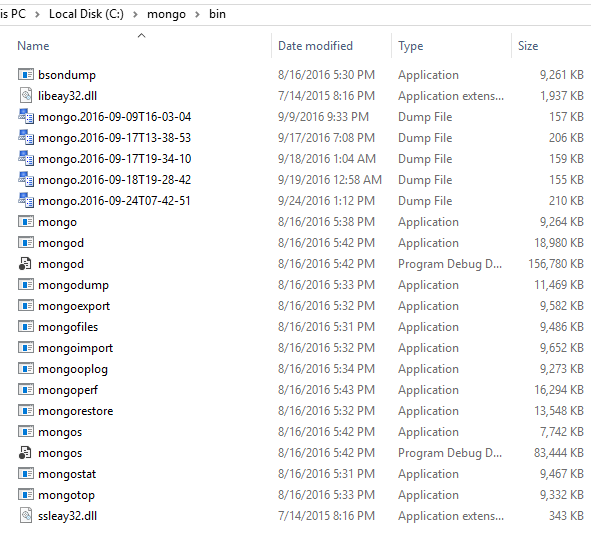The height and width of the screenshot is (535, 591).
Task: Expand breadcrumb chevron after Local Disk (C:)
Action: [135, 15]
